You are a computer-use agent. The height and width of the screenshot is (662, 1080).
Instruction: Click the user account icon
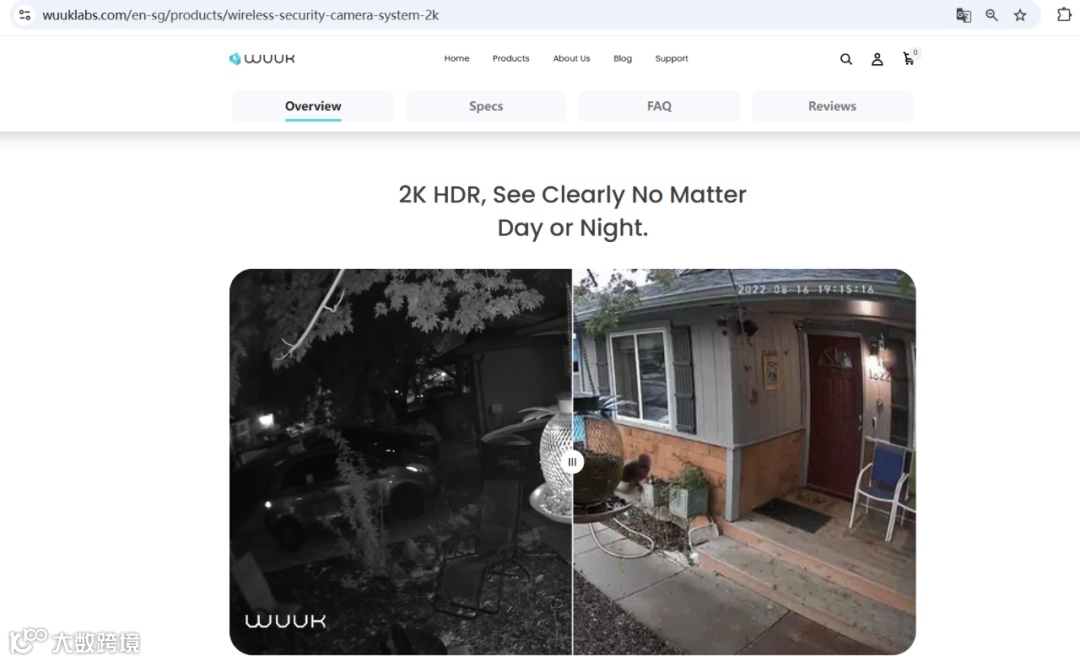pyautogui.click(x=877, y=59)
